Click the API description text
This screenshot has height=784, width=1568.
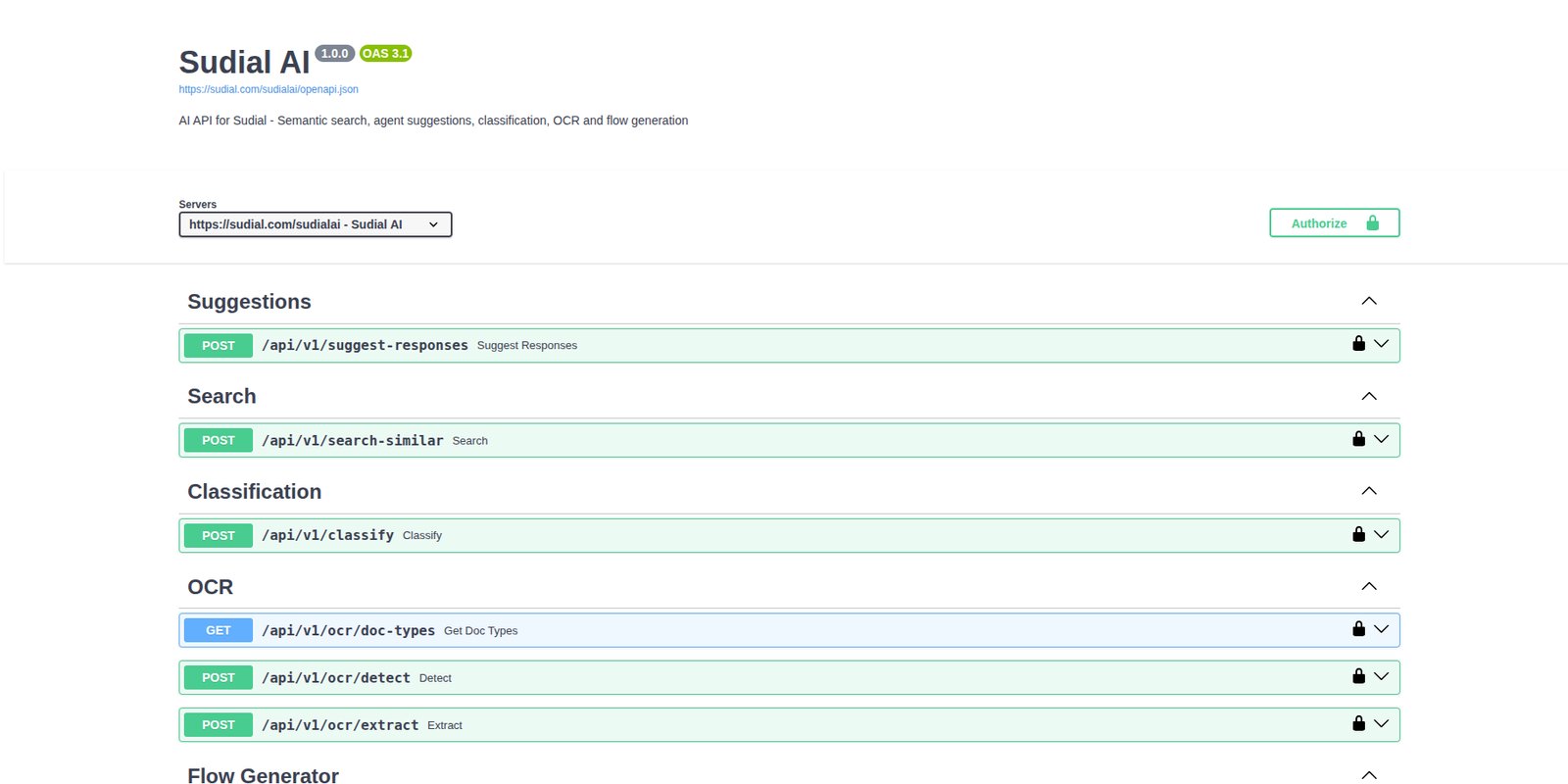(433, 121)
